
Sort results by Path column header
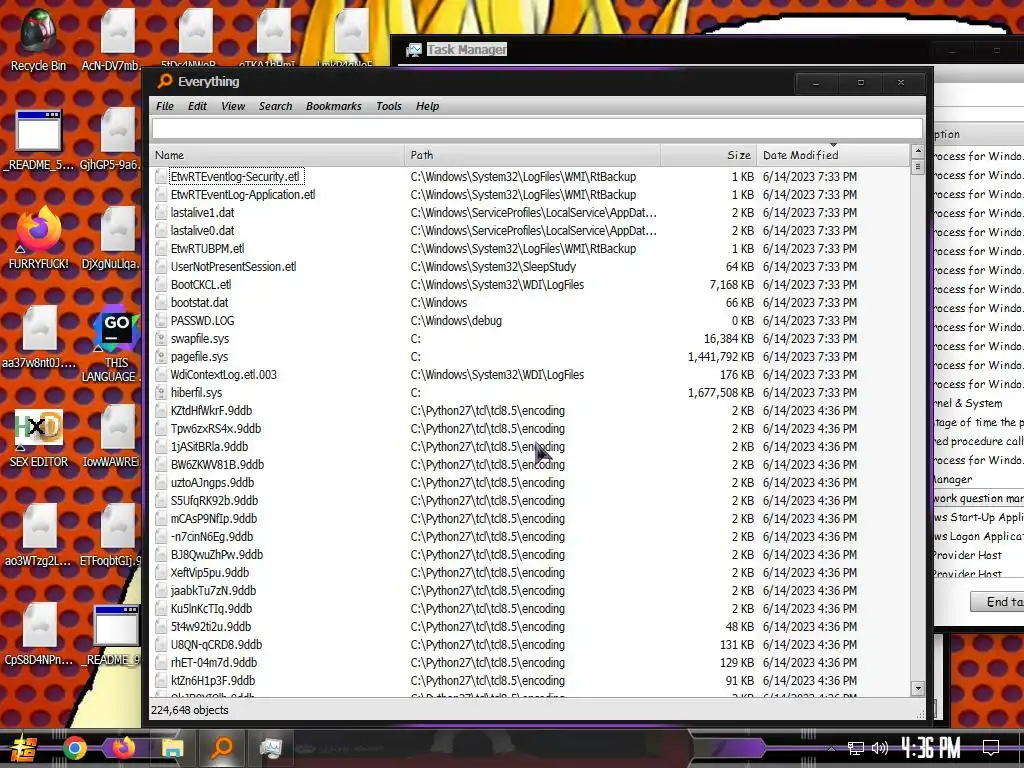(x=532, y=155)
